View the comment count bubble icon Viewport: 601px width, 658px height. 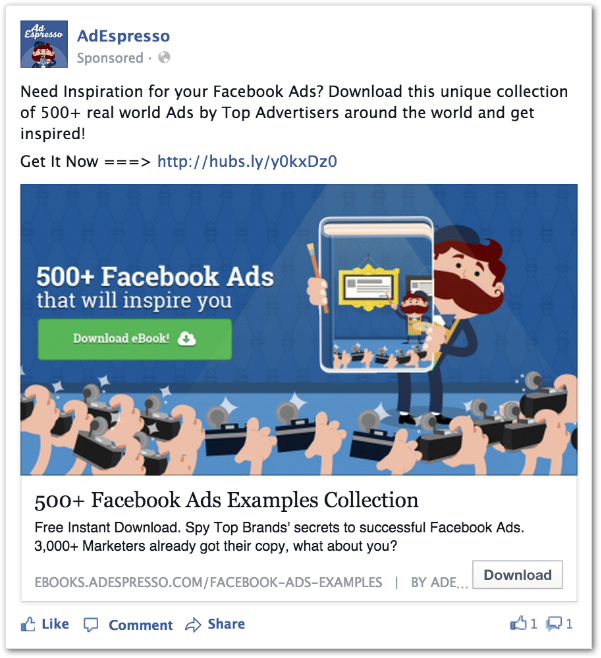point(554,624)
